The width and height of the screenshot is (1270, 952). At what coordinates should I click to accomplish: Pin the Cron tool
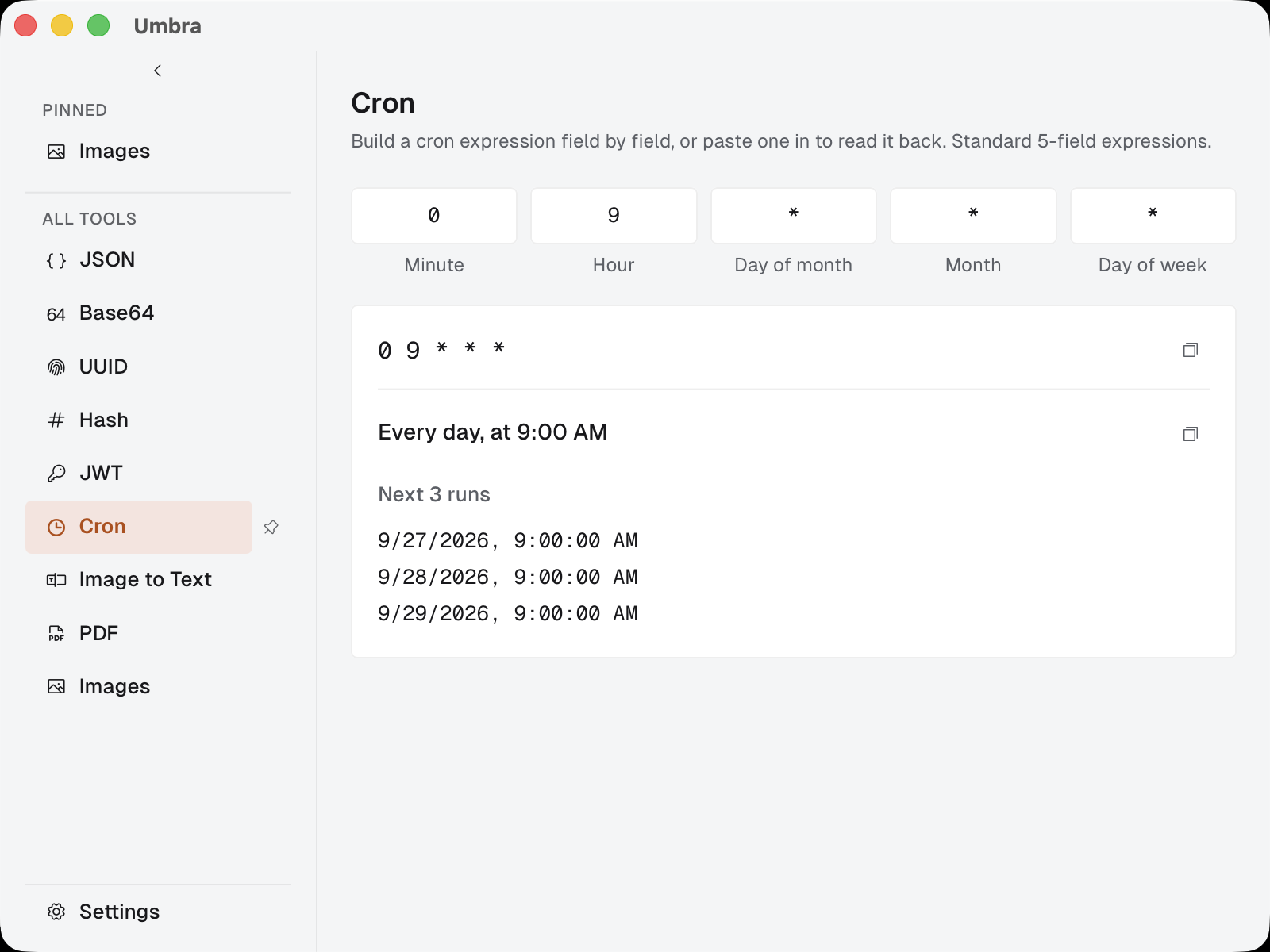(x=271, y=527)
